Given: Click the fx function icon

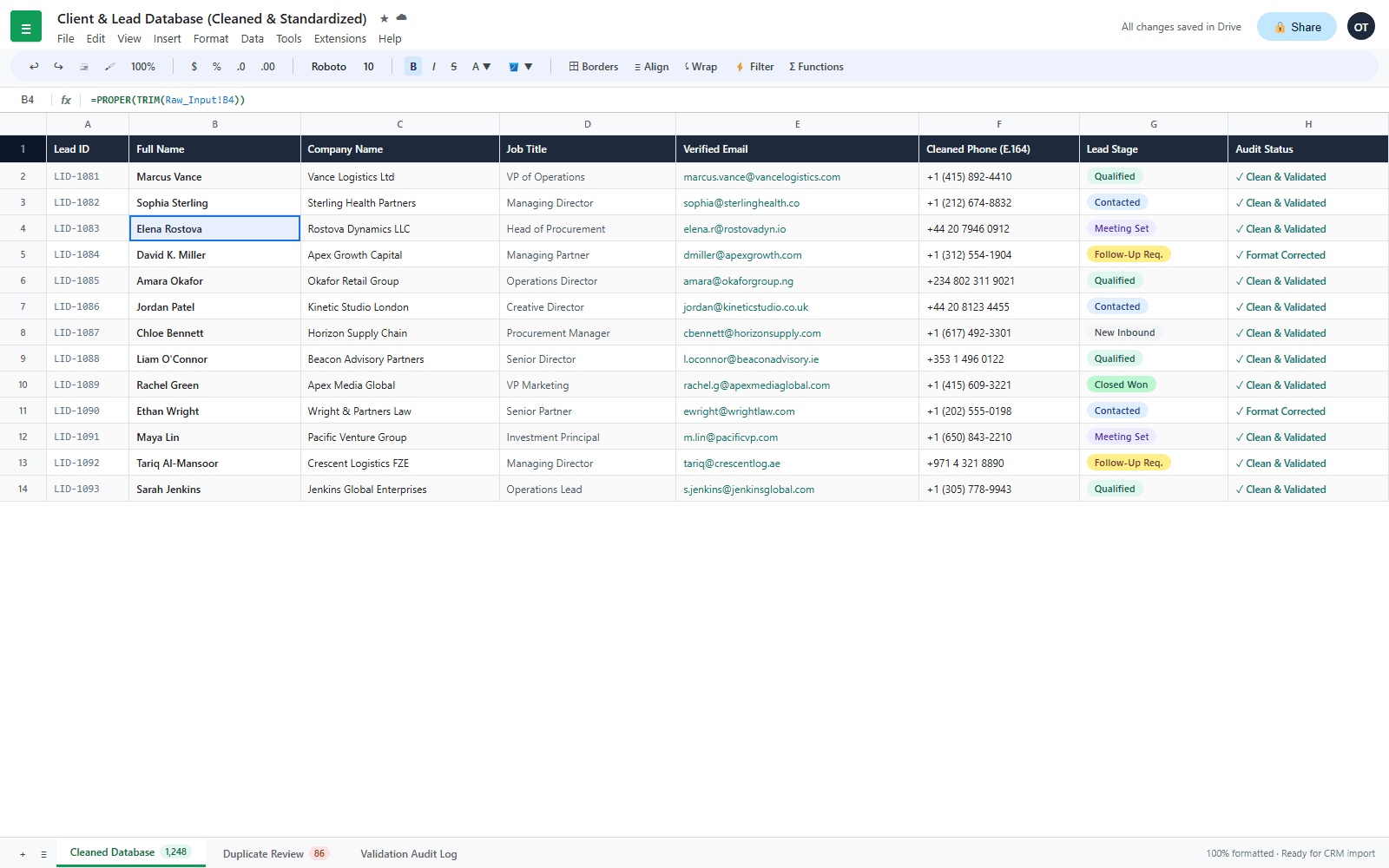Looking at the screenshot, I should coord(66,100).
